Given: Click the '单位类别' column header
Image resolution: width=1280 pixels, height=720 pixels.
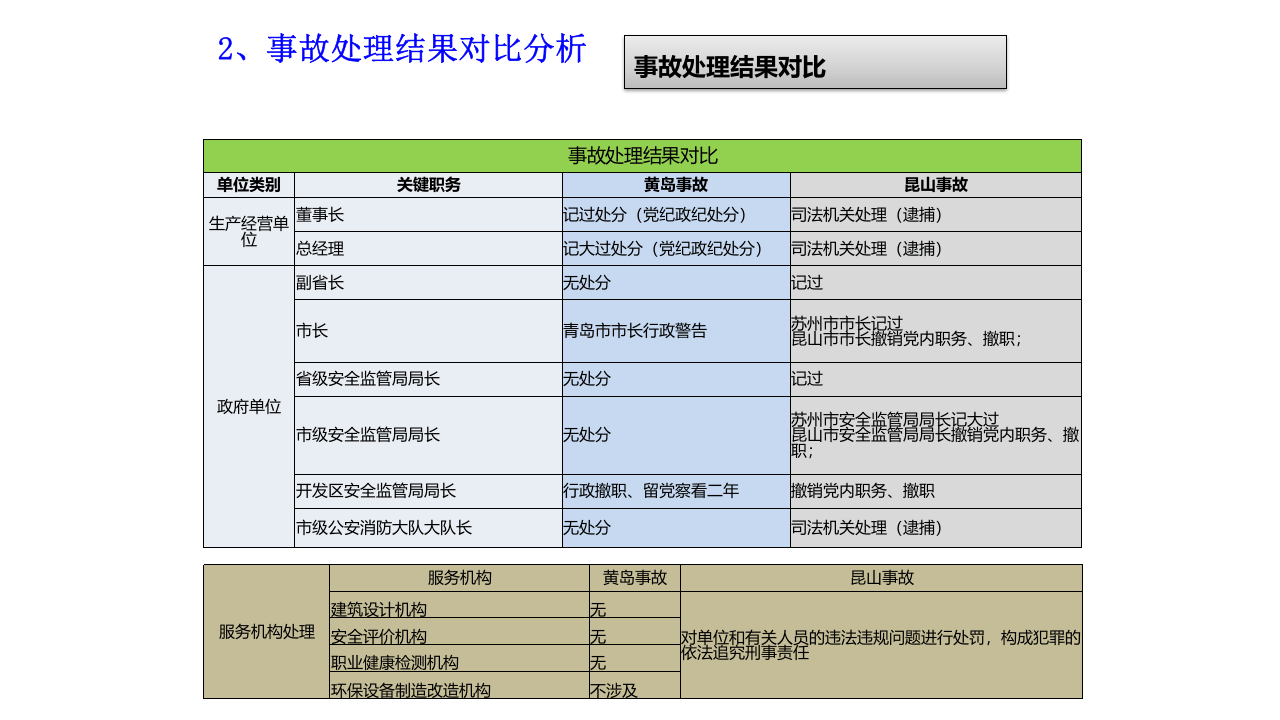Looking at the screenshot, I should [x=249, y=185].
